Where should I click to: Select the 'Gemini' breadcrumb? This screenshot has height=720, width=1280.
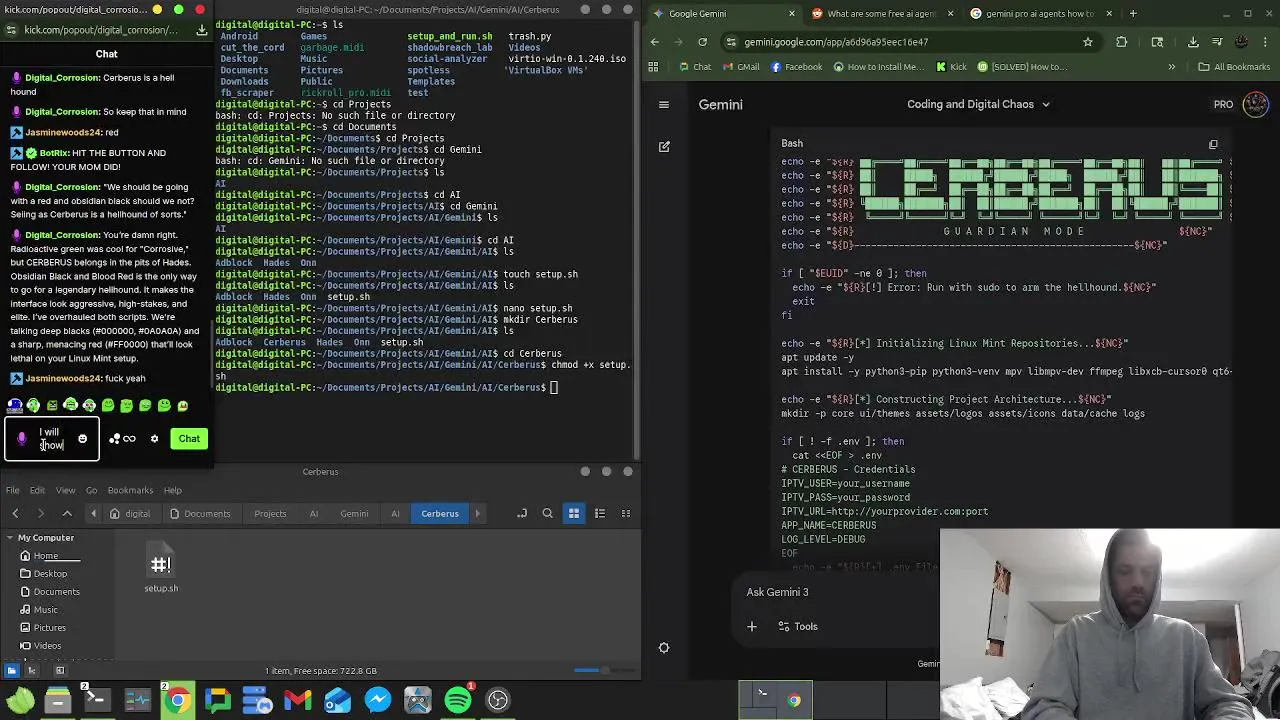coord(354,513)
